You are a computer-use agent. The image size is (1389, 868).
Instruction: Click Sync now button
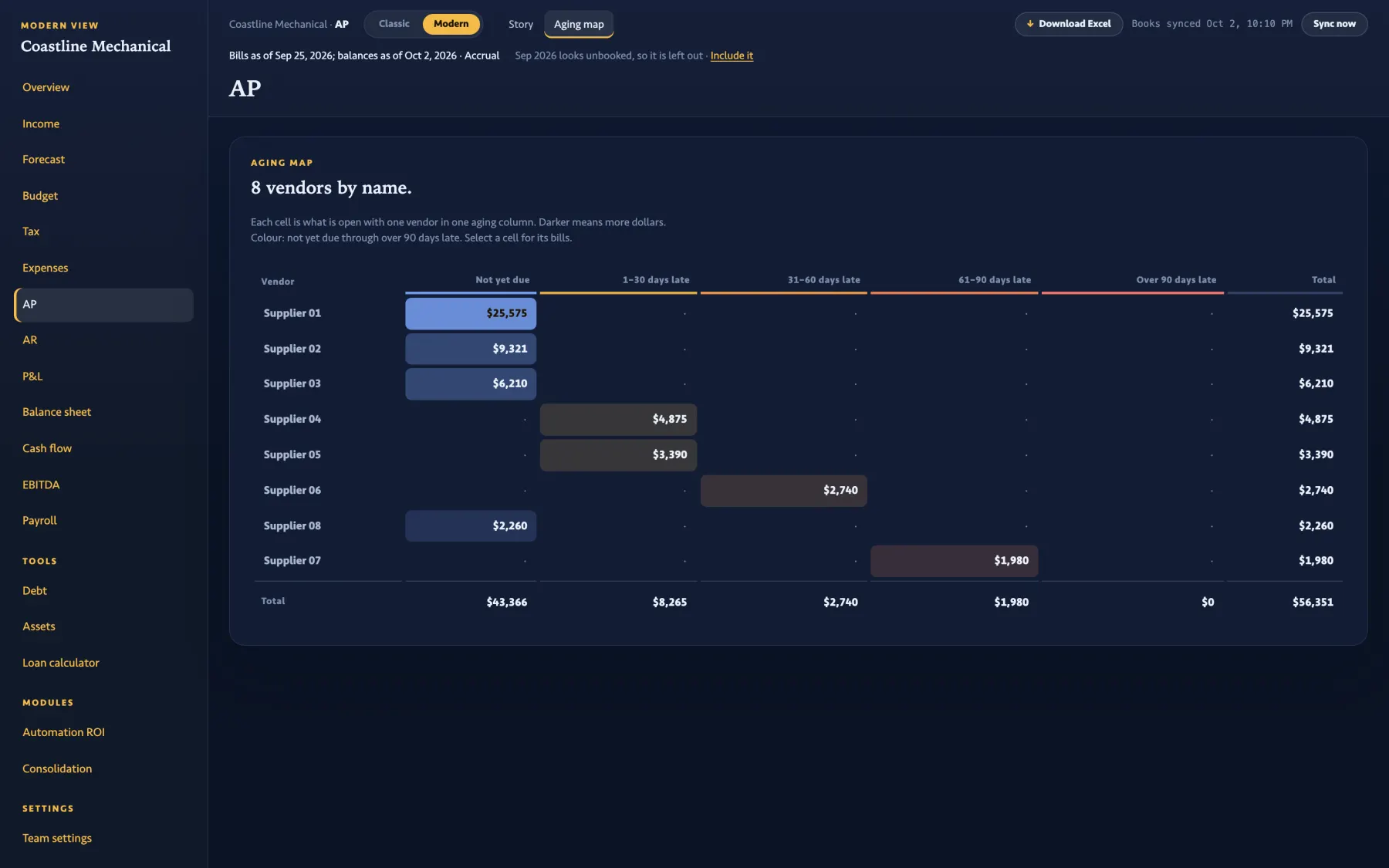[x=1334, y=24]
